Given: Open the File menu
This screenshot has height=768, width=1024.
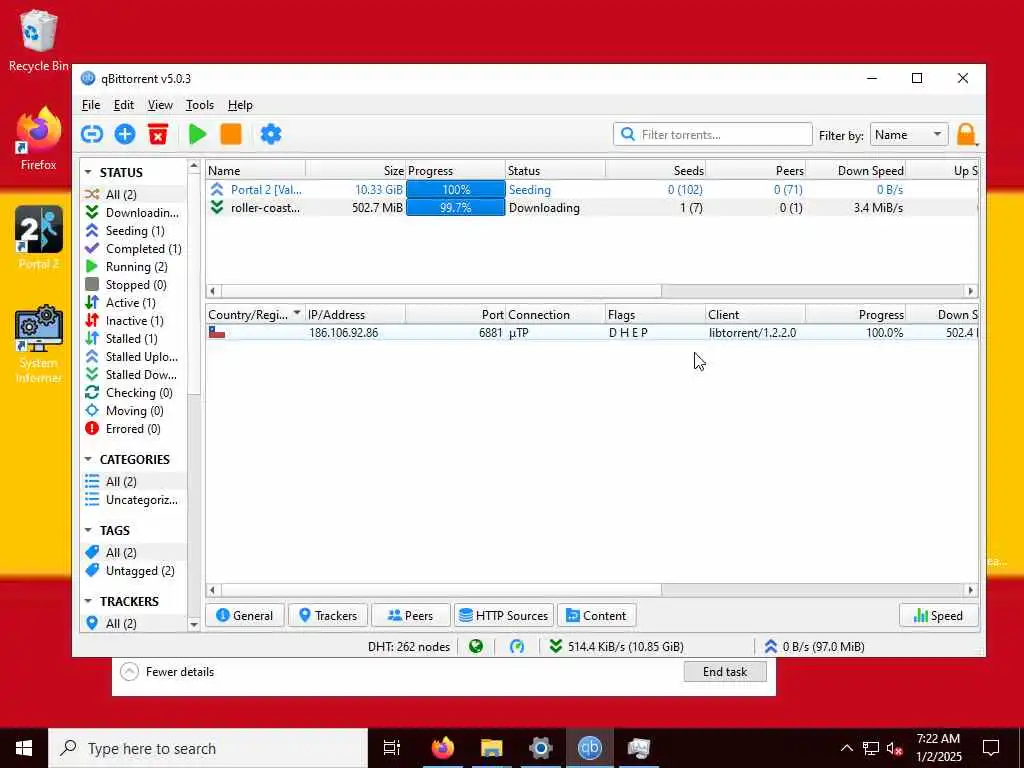Looking at the screenshot, I should 91,105.
